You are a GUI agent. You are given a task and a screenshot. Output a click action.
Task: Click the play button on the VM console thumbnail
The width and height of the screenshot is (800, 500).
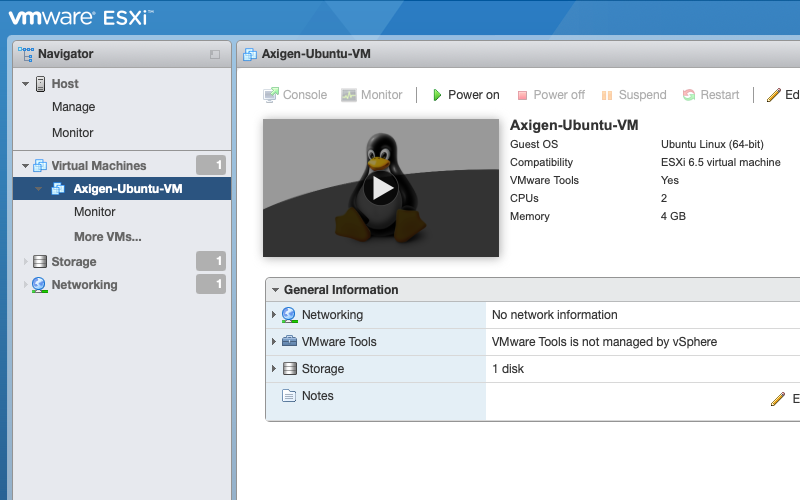click(x=381, y=188)
